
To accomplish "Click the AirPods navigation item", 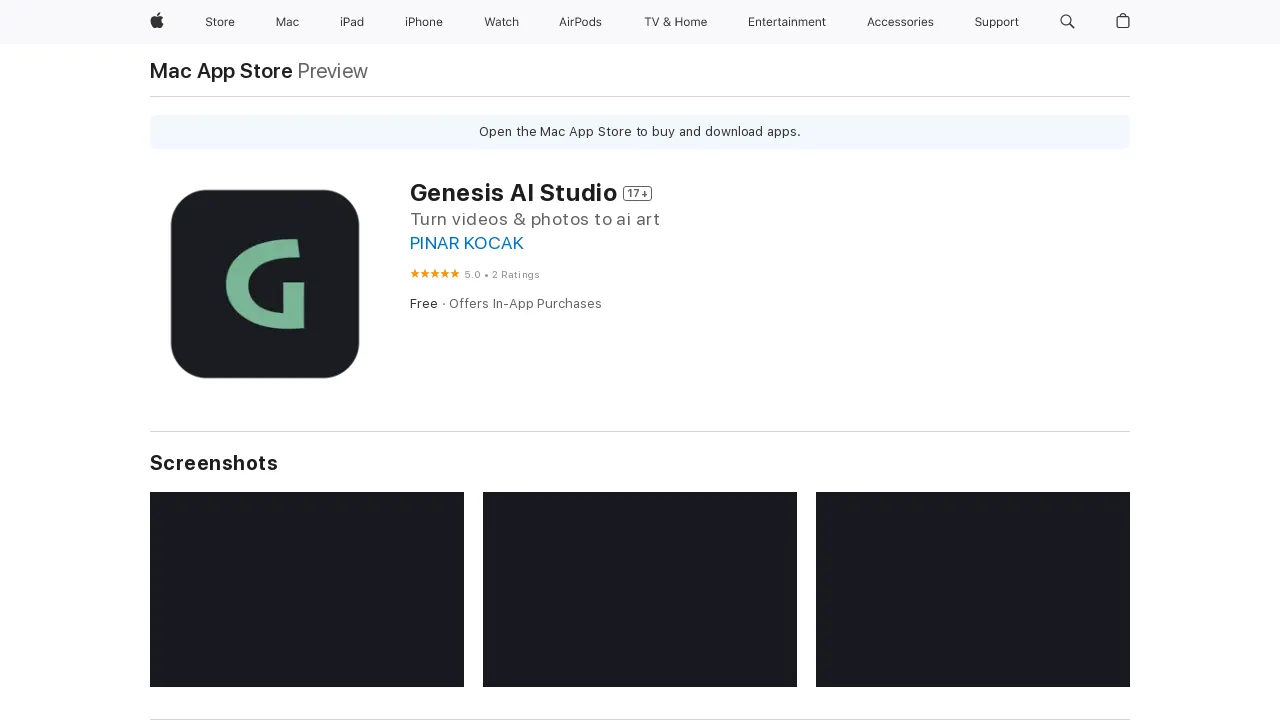I will click(580, 22).
